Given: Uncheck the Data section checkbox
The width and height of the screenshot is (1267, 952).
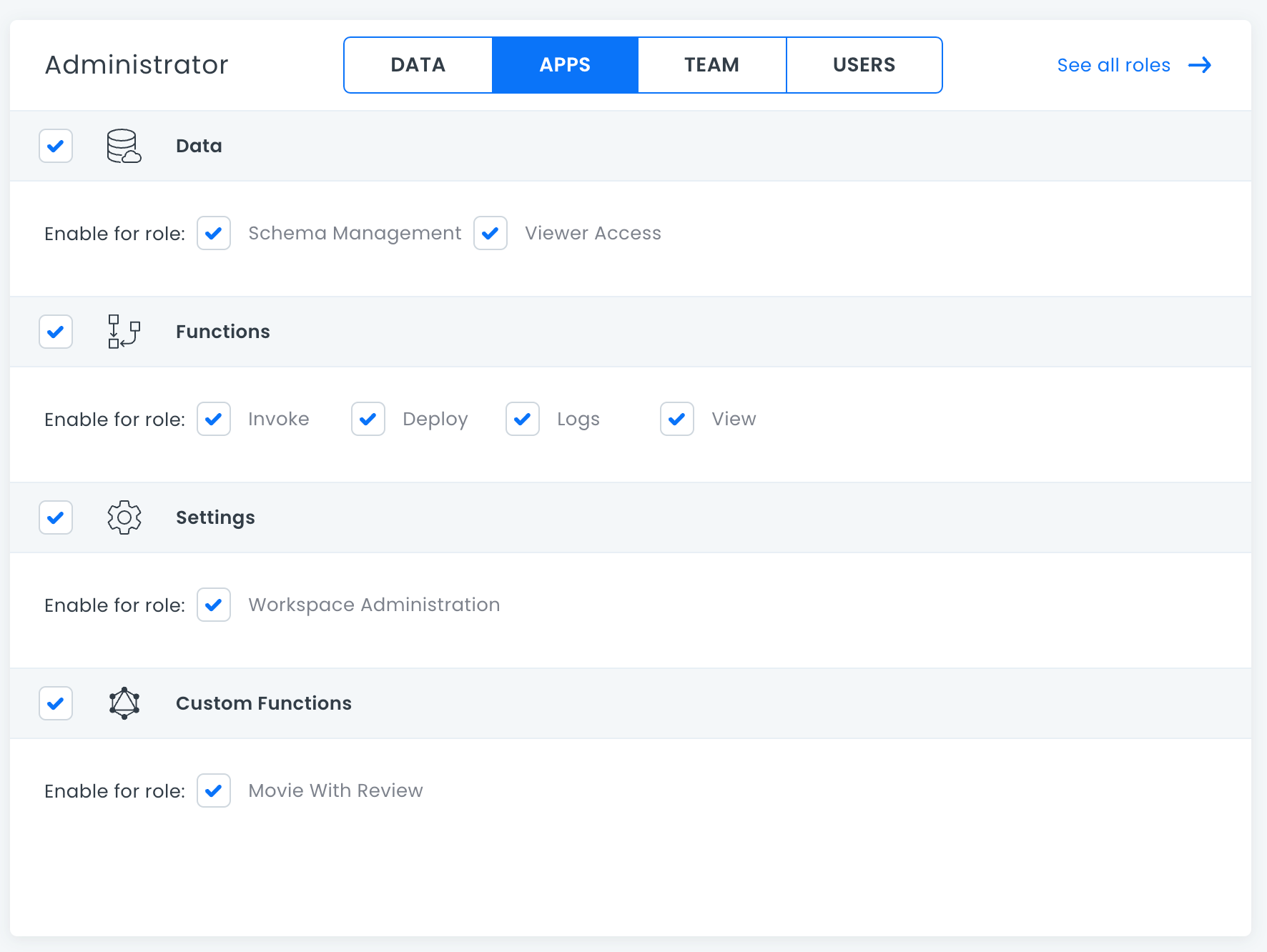Looking at the screenshot, I should (56, 146).
